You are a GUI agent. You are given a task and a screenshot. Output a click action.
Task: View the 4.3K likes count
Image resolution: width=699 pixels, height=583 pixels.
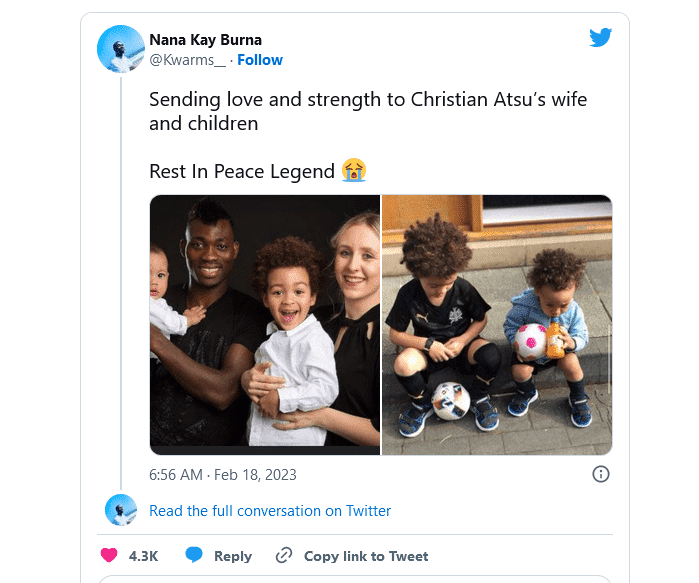tap(144, 556)
